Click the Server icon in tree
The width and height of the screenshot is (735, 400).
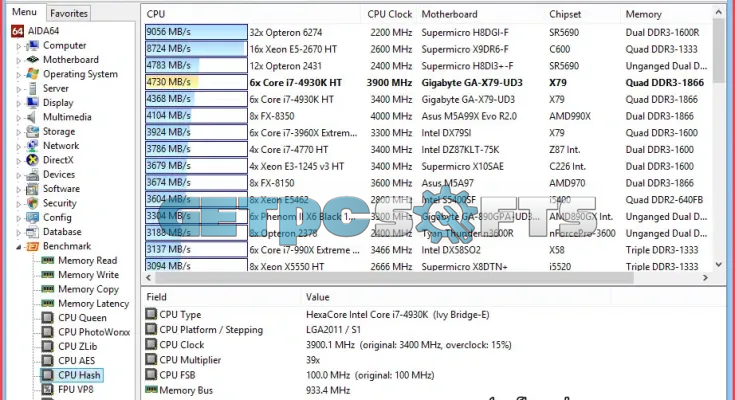(32, 88)
